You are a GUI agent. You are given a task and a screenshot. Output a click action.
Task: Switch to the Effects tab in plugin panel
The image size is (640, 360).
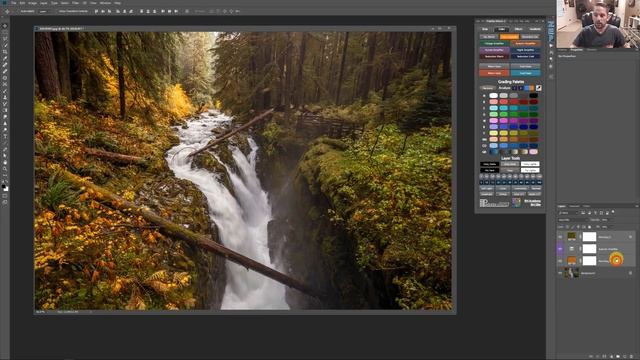point(518,29)
